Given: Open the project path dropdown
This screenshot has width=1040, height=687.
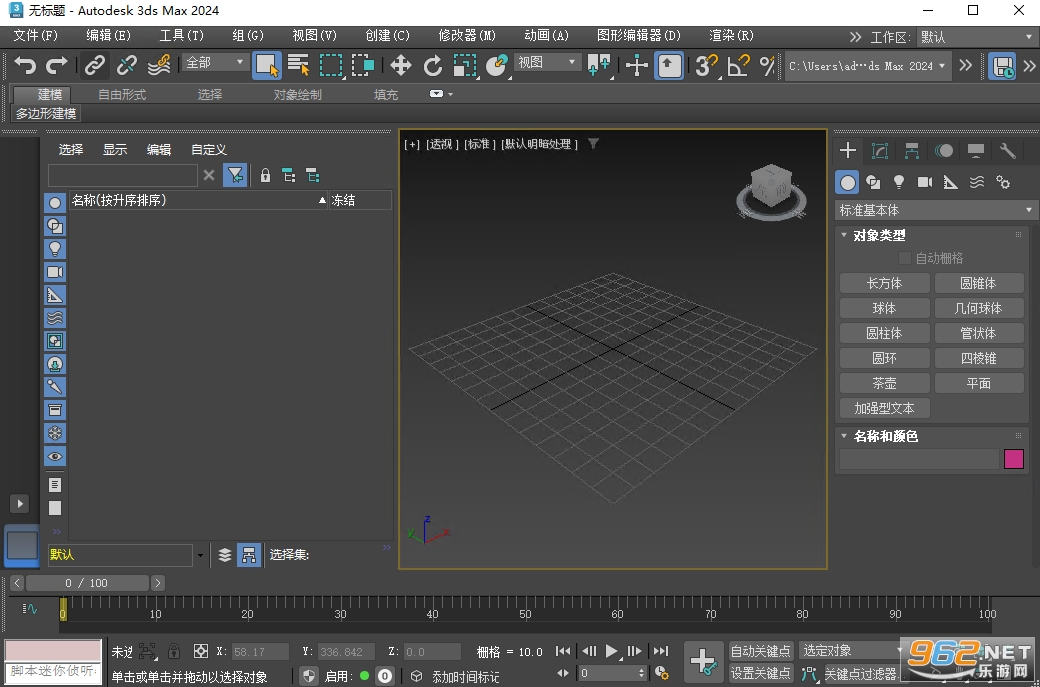Looking at the screenshot, I should click(868, 66).
